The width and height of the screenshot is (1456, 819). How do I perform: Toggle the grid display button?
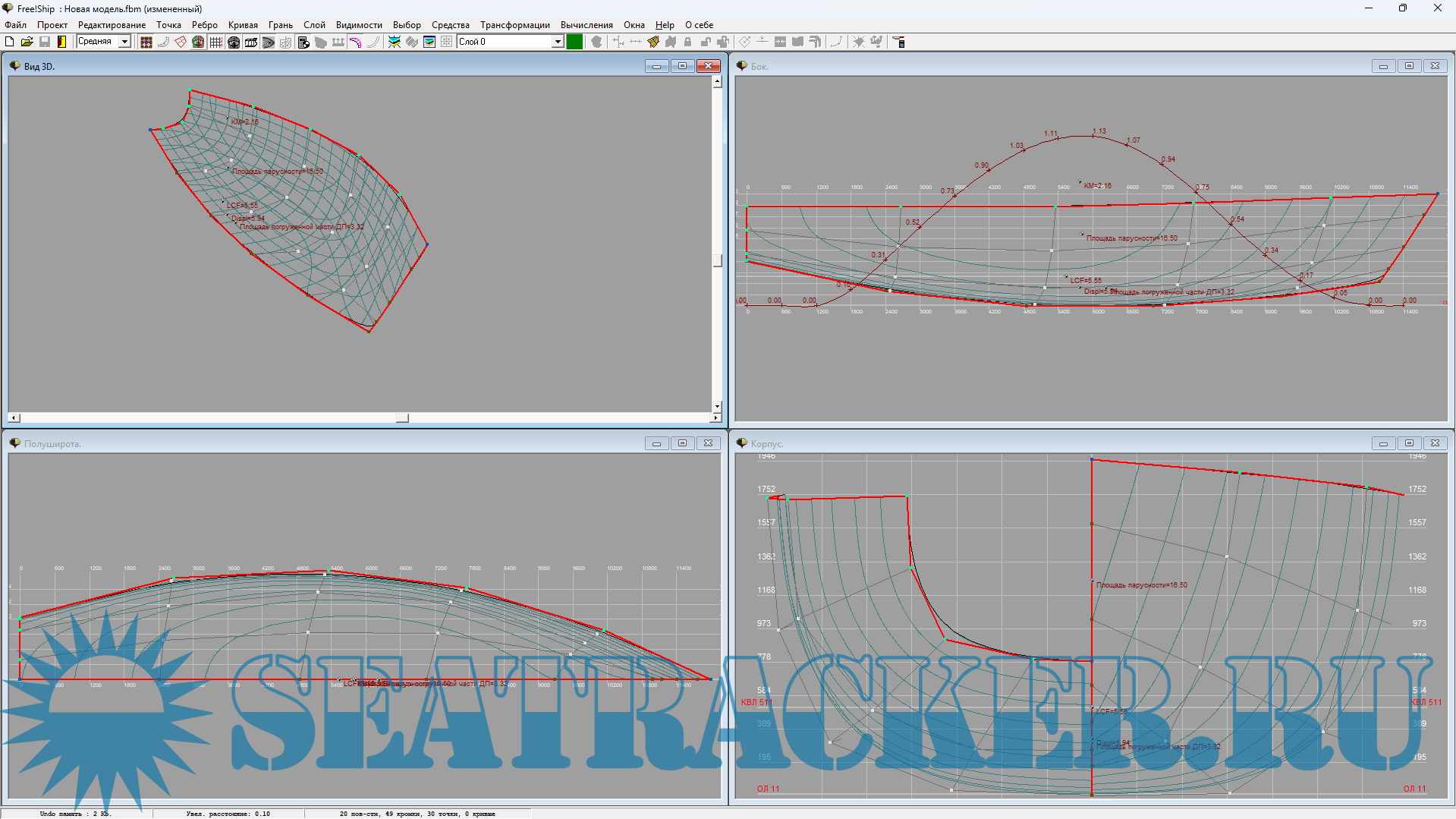coord(216,42)
